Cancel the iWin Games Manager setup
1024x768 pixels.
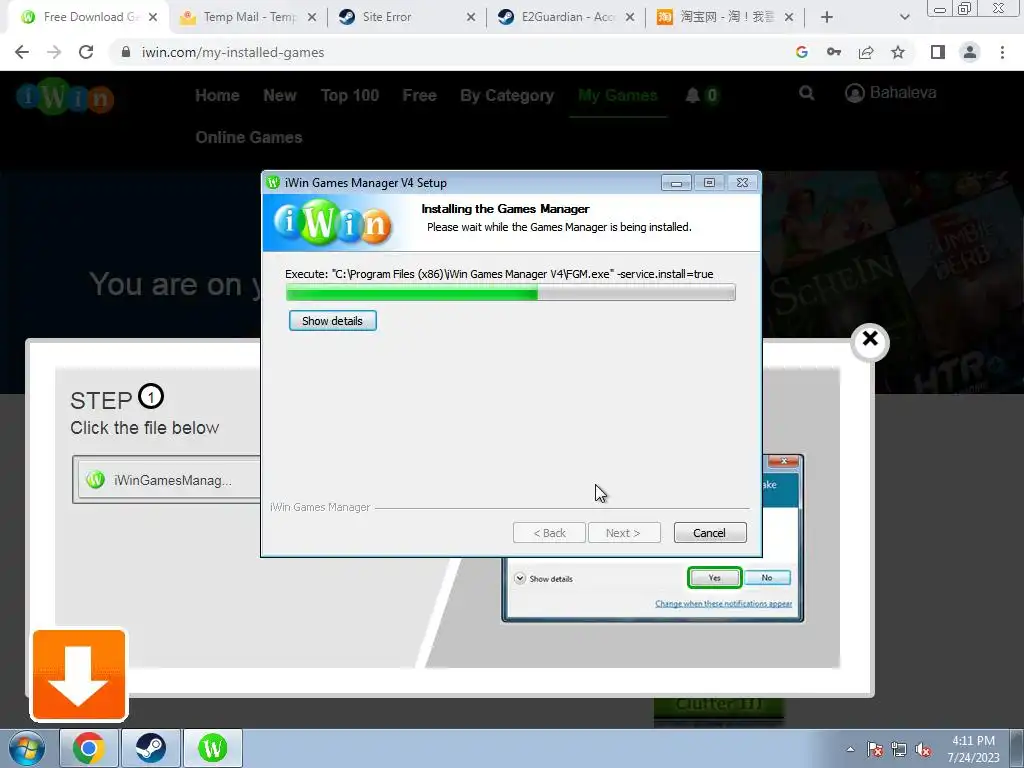click(709, 533)
